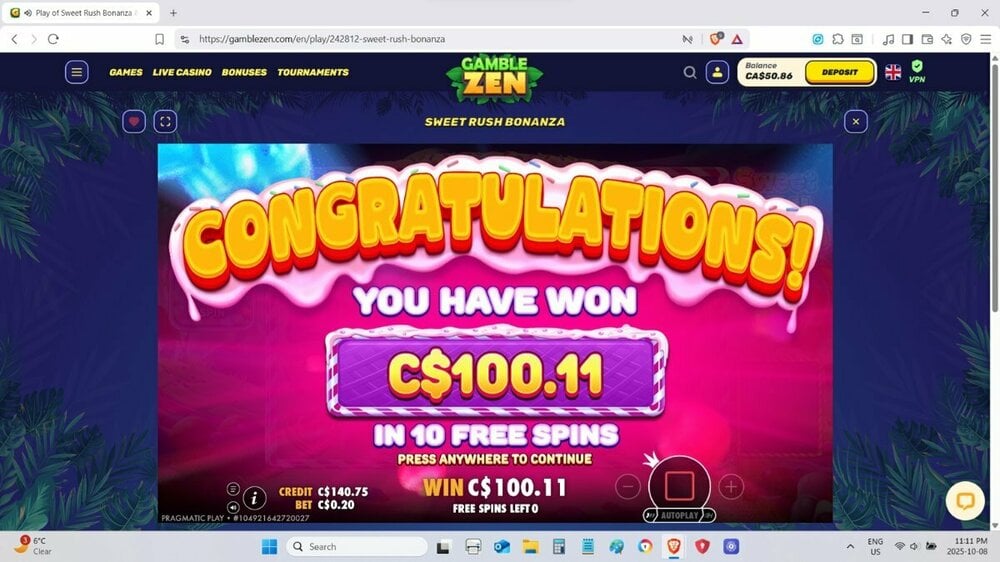Increase bet with the plus button
This screenshot has height=562, width=1000.
click(731, 487)
